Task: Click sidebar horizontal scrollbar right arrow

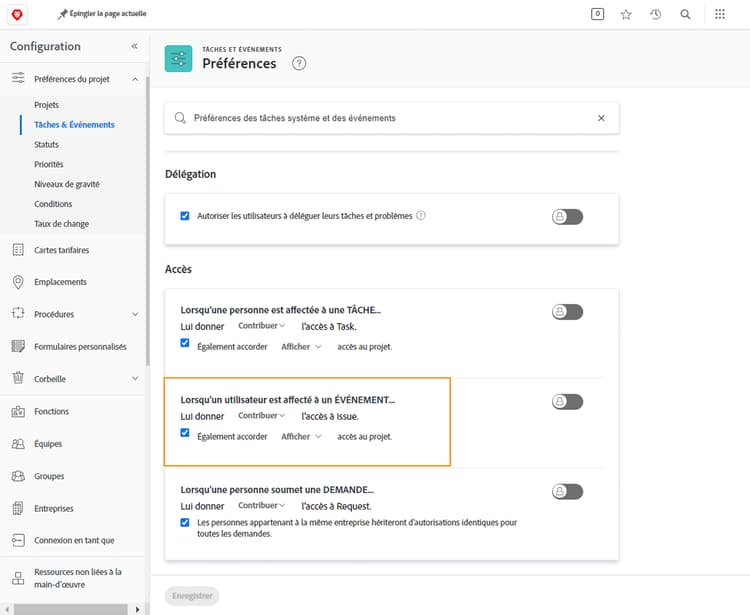Action: pos(138,610)
